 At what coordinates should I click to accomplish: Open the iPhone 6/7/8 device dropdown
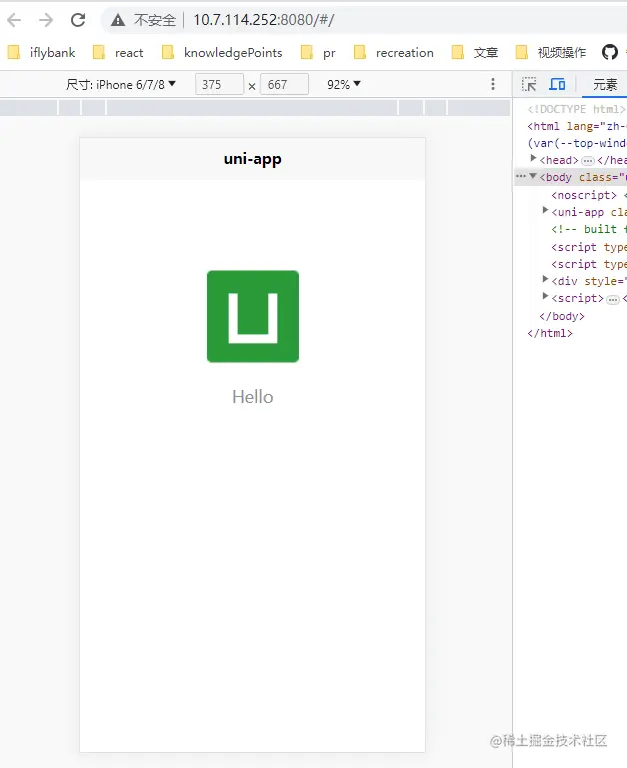click(121, 84)
